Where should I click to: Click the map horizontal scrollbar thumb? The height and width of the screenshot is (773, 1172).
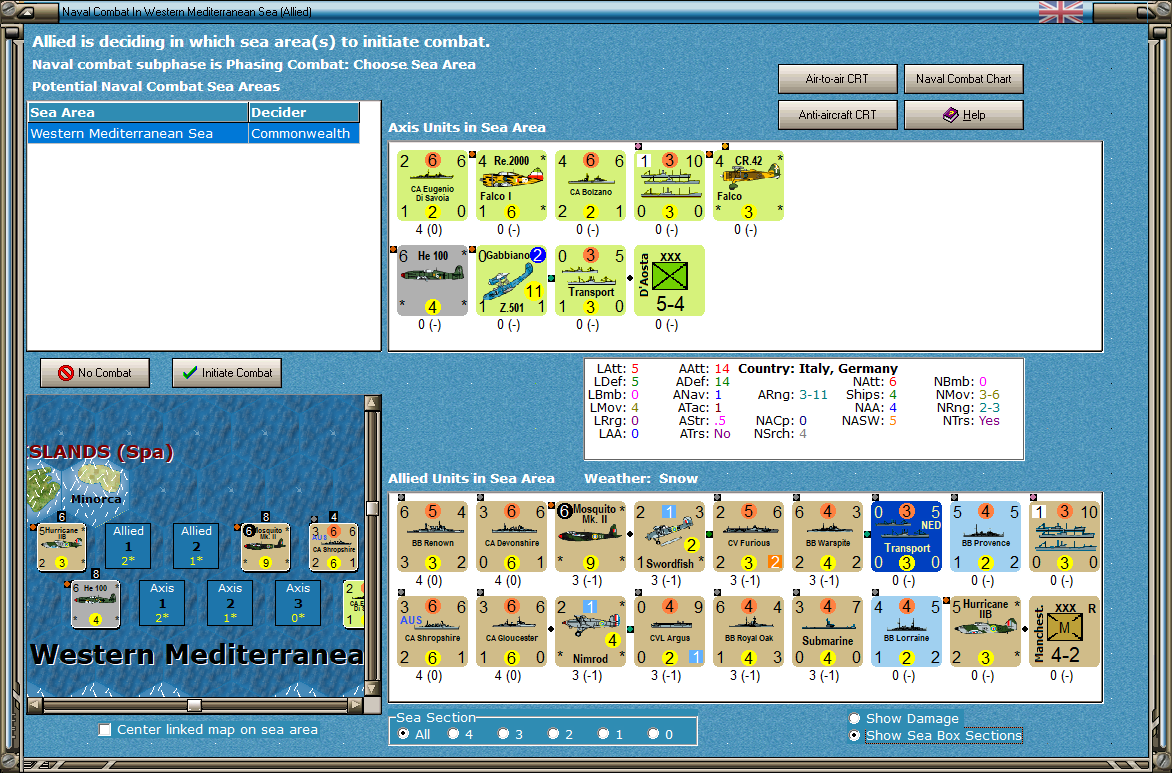pyautogui.click(x=194, y=705)
